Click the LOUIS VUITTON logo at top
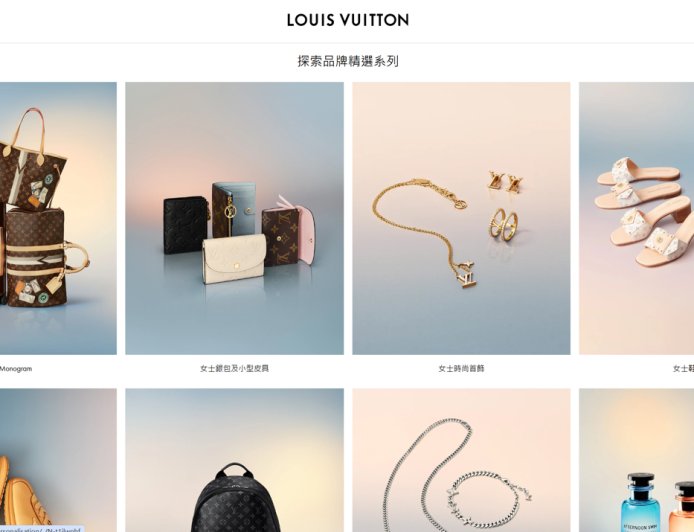 348,20
